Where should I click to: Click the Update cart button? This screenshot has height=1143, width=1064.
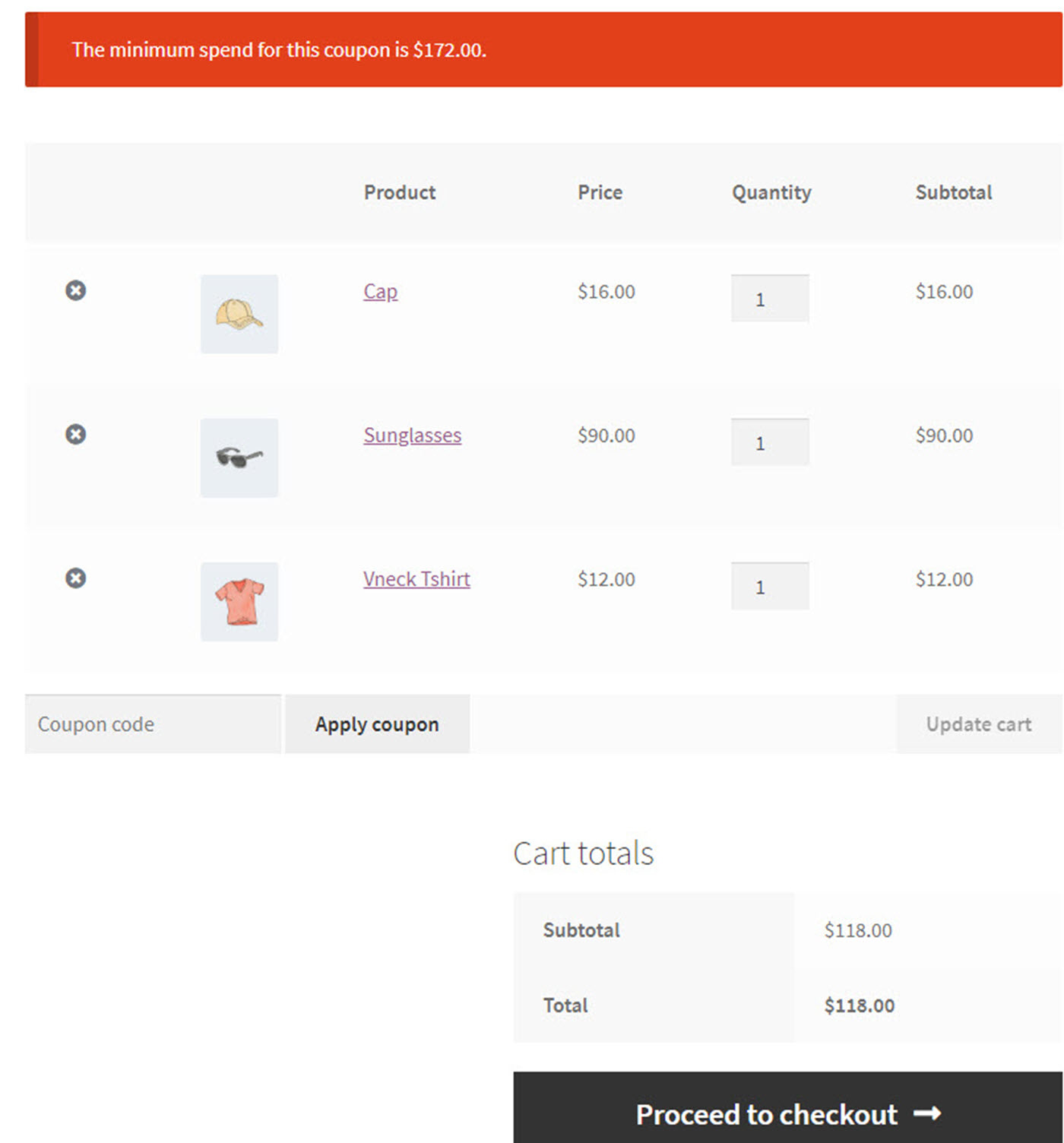pyautogui.click(x=978, y=724)
